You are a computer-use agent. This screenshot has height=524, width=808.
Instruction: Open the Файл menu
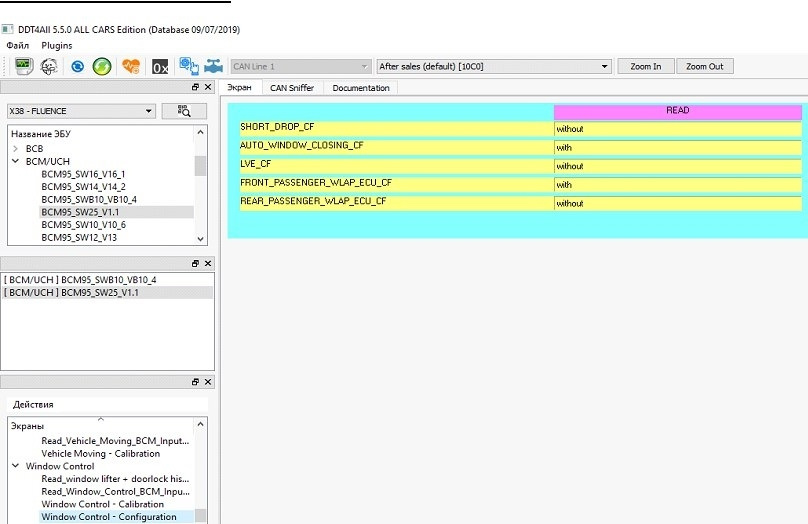click(18, 45)
